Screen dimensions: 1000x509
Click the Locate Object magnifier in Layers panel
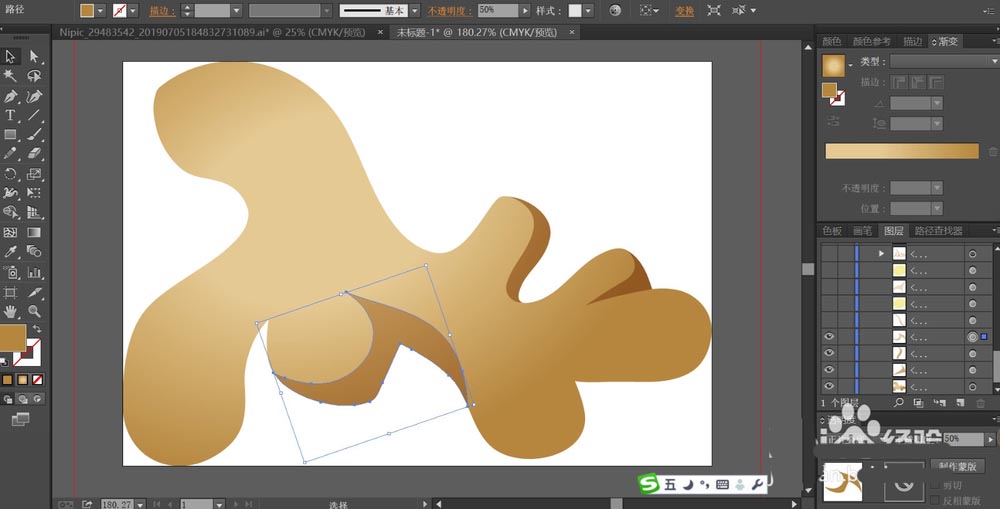coord(899,403)
